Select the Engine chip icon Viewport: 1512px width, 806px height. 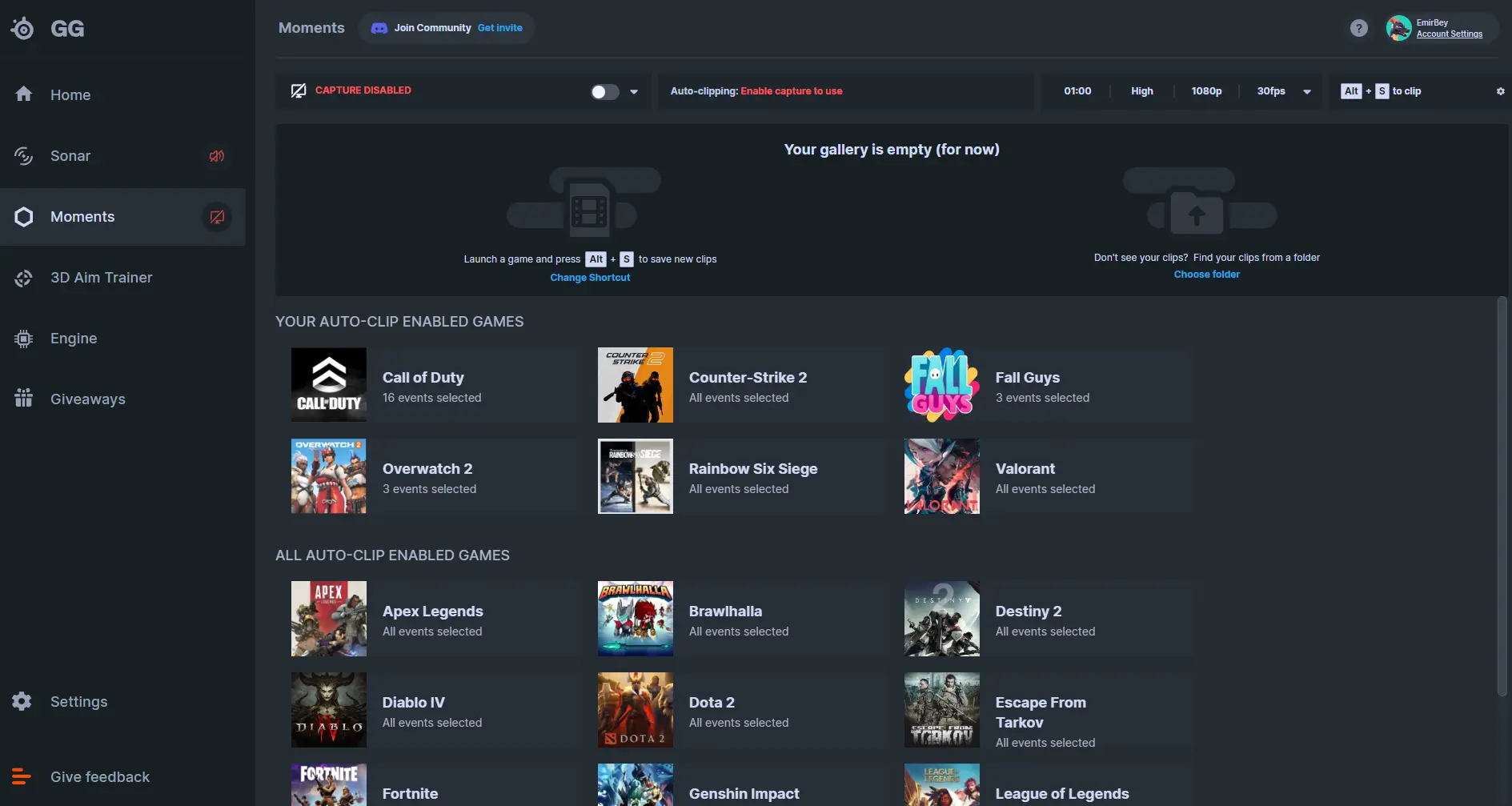(24, 339)
